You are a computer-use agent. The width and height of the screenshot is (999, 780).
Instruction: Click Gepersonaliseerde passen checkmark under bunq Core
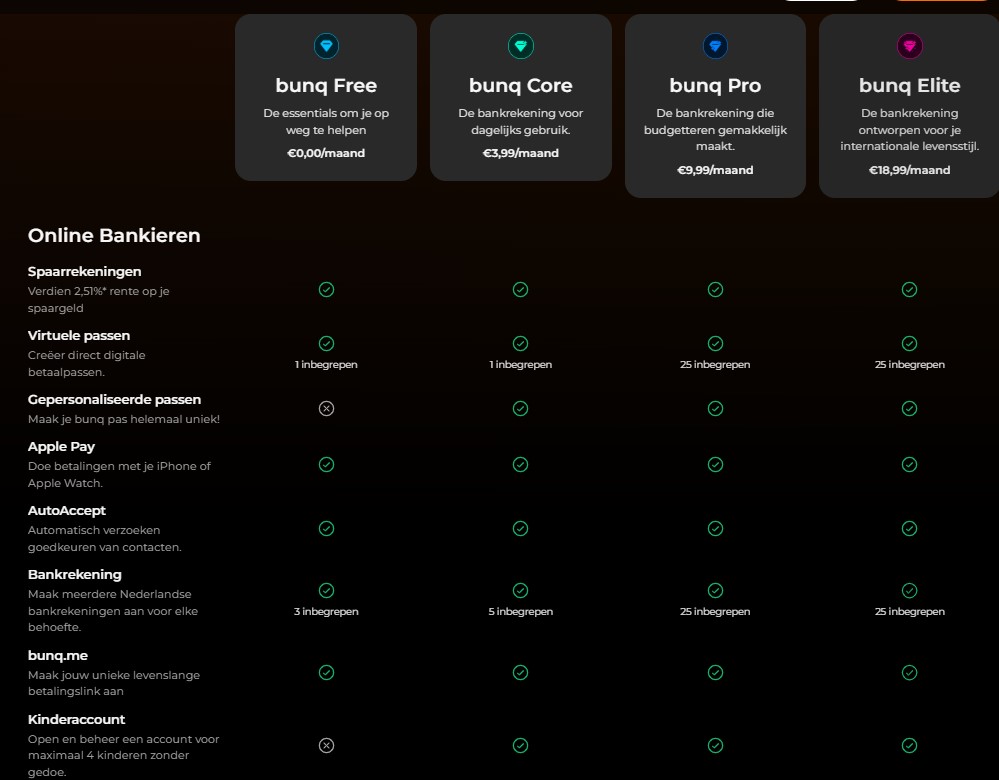coord(520,408)
